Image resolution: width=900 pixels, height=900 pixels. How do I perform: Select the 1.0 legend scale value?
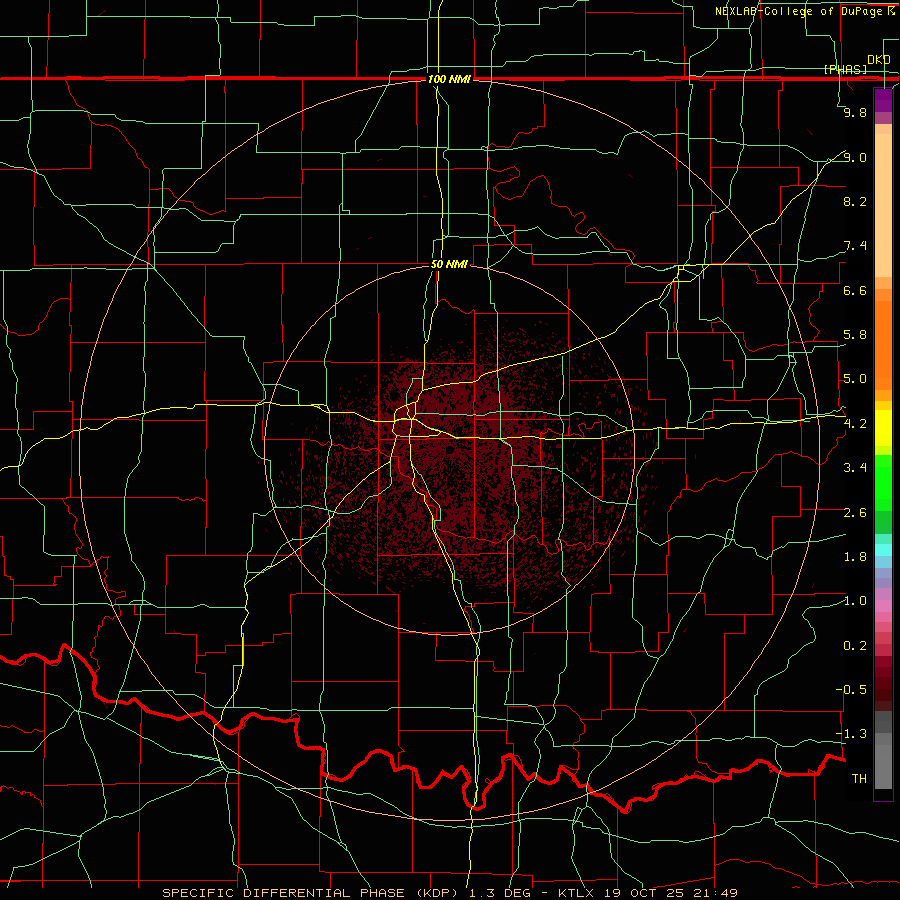click(x=855, y=601)
